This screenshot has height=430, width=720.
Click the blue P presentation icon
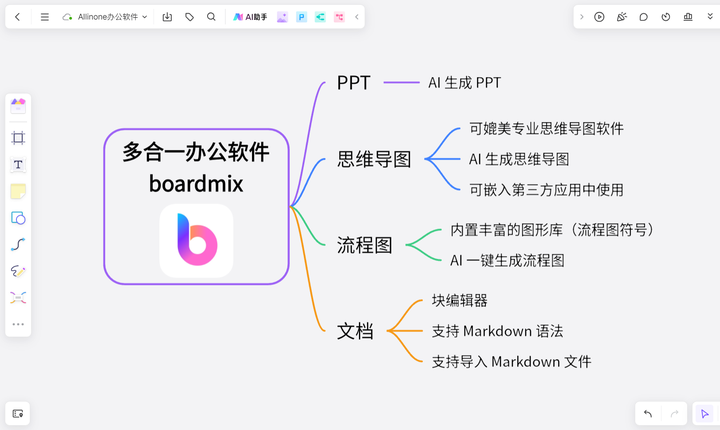(301, 17)
